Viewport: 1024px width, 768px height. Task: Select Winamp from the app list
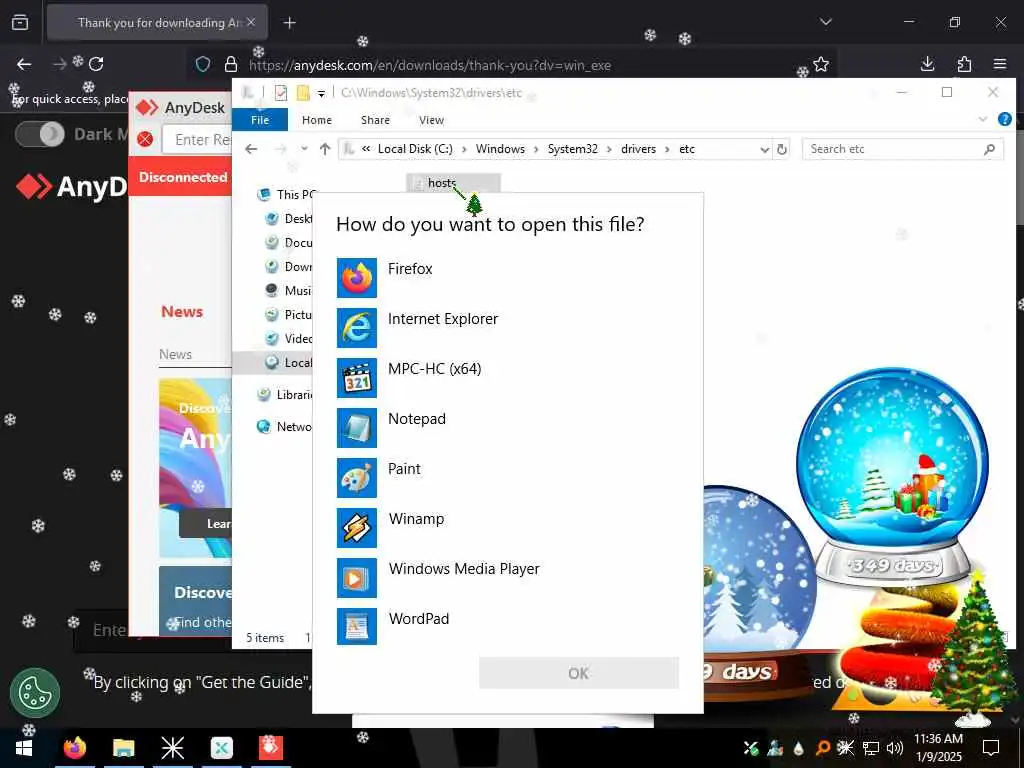point(507,528)
